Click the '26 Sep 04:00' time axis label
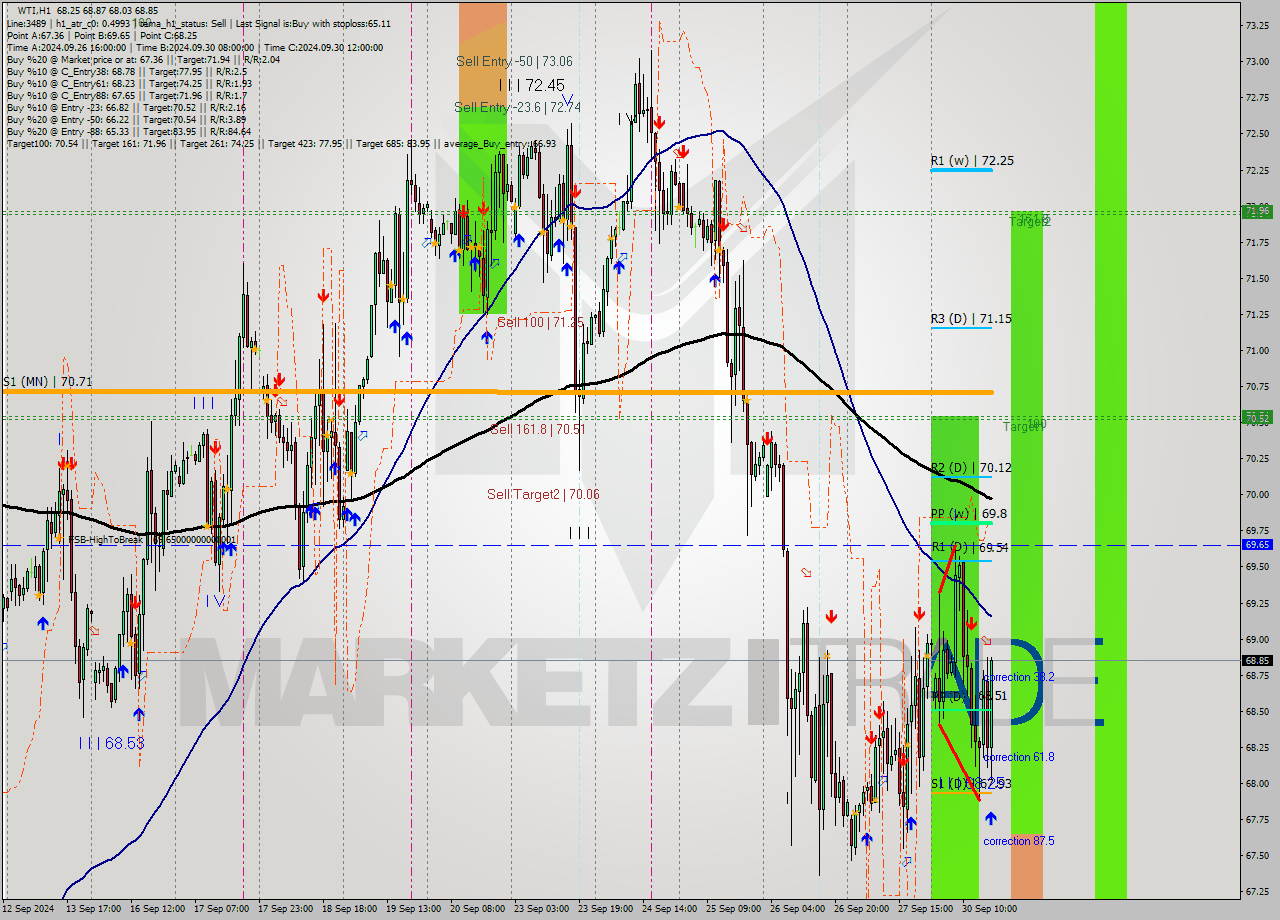Viewport: 1280px width, 920px height. point(797,909)
